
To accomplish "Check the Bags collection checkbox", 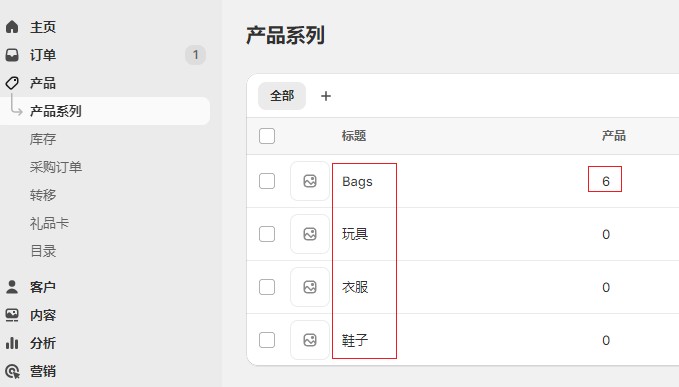I will [267, 181].
